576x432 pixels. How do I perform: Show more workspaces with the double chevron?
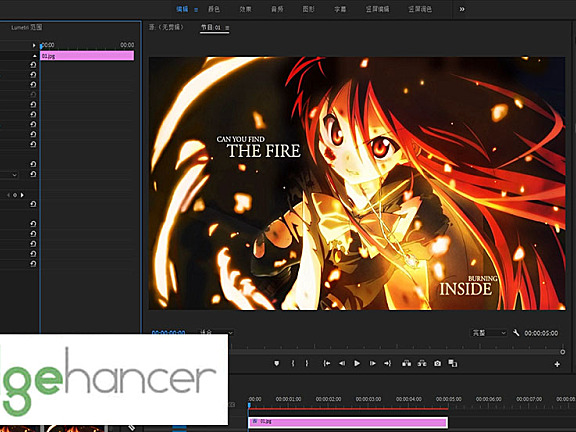[x=462, y=9]
